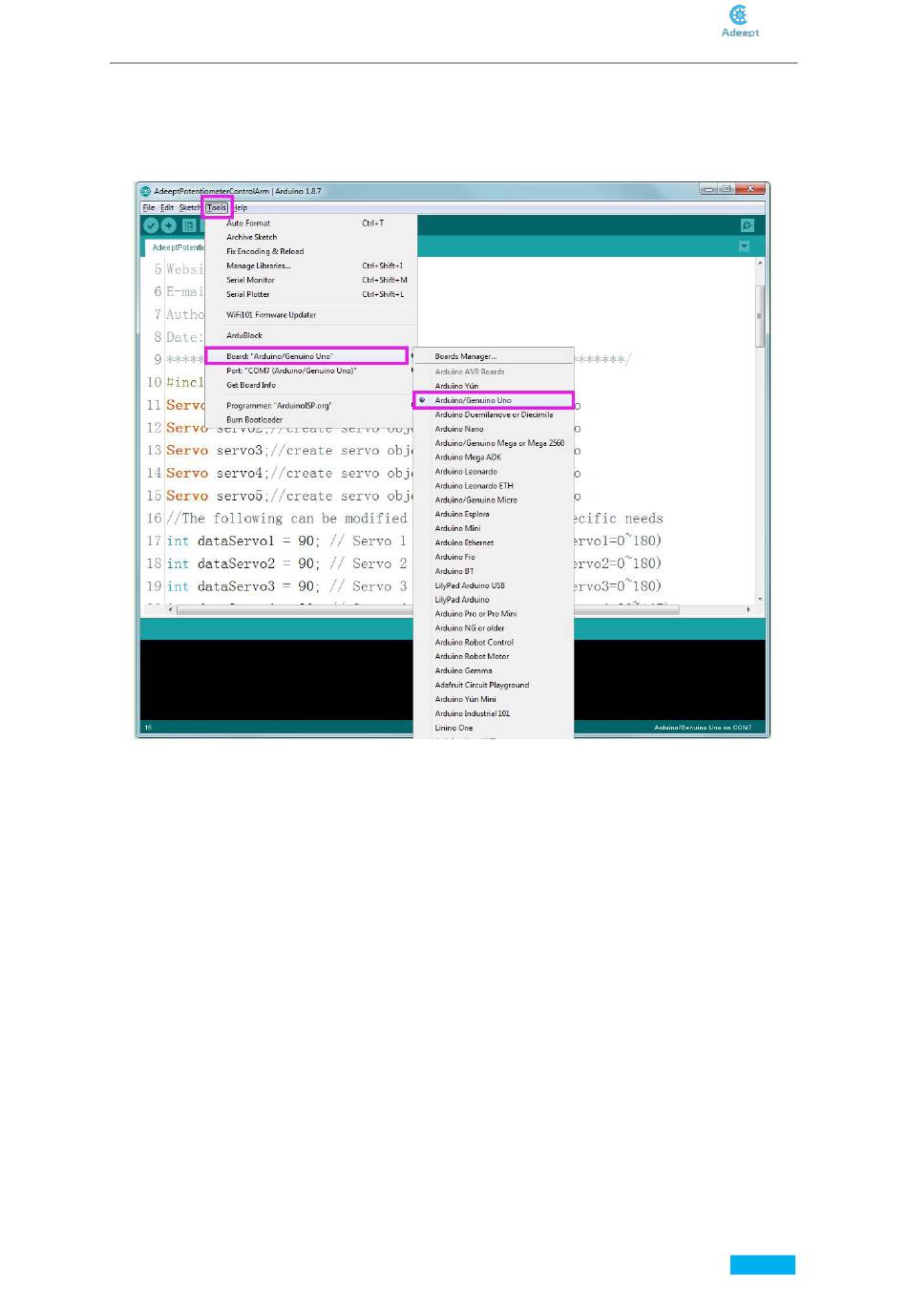Screen dimensions: 907x1316
Task: Click the Verify checkmark toolbar icon
Action: pos(151,225)
